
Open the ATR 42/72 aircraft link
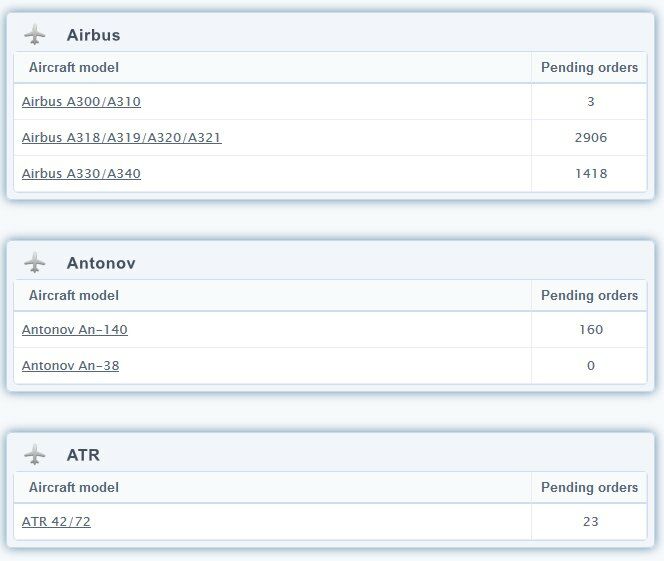(x=56, y=522)
